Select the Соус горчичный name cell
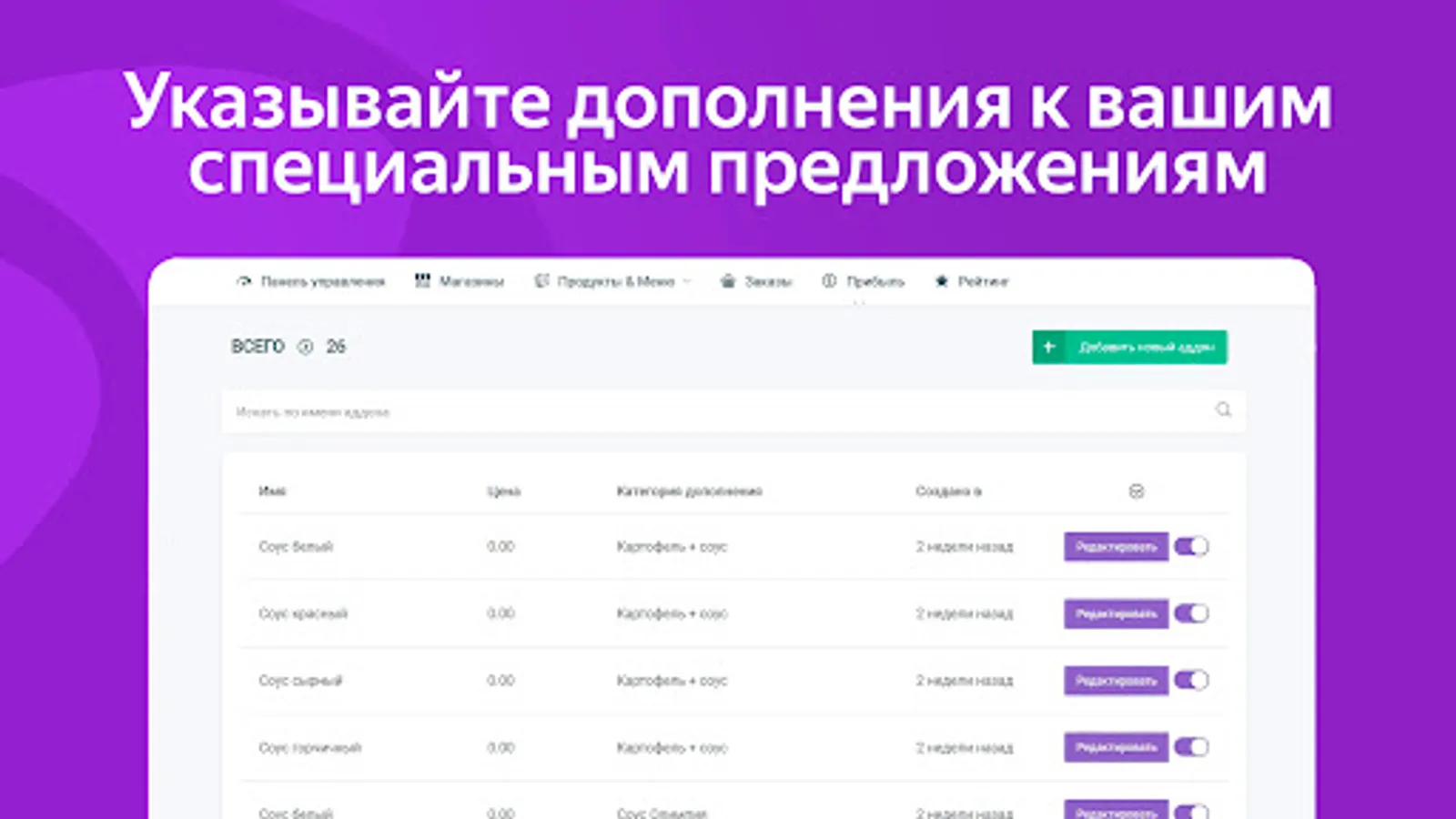This screenshot has height=819, width=1456. [x=310, y=748]
